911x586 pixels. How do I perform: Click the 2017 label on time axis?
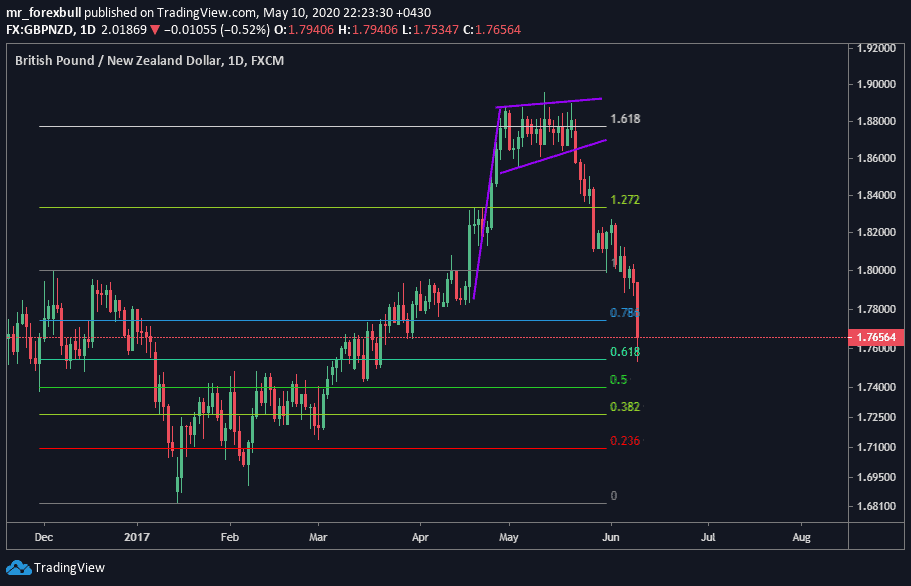tap(134, 535)
